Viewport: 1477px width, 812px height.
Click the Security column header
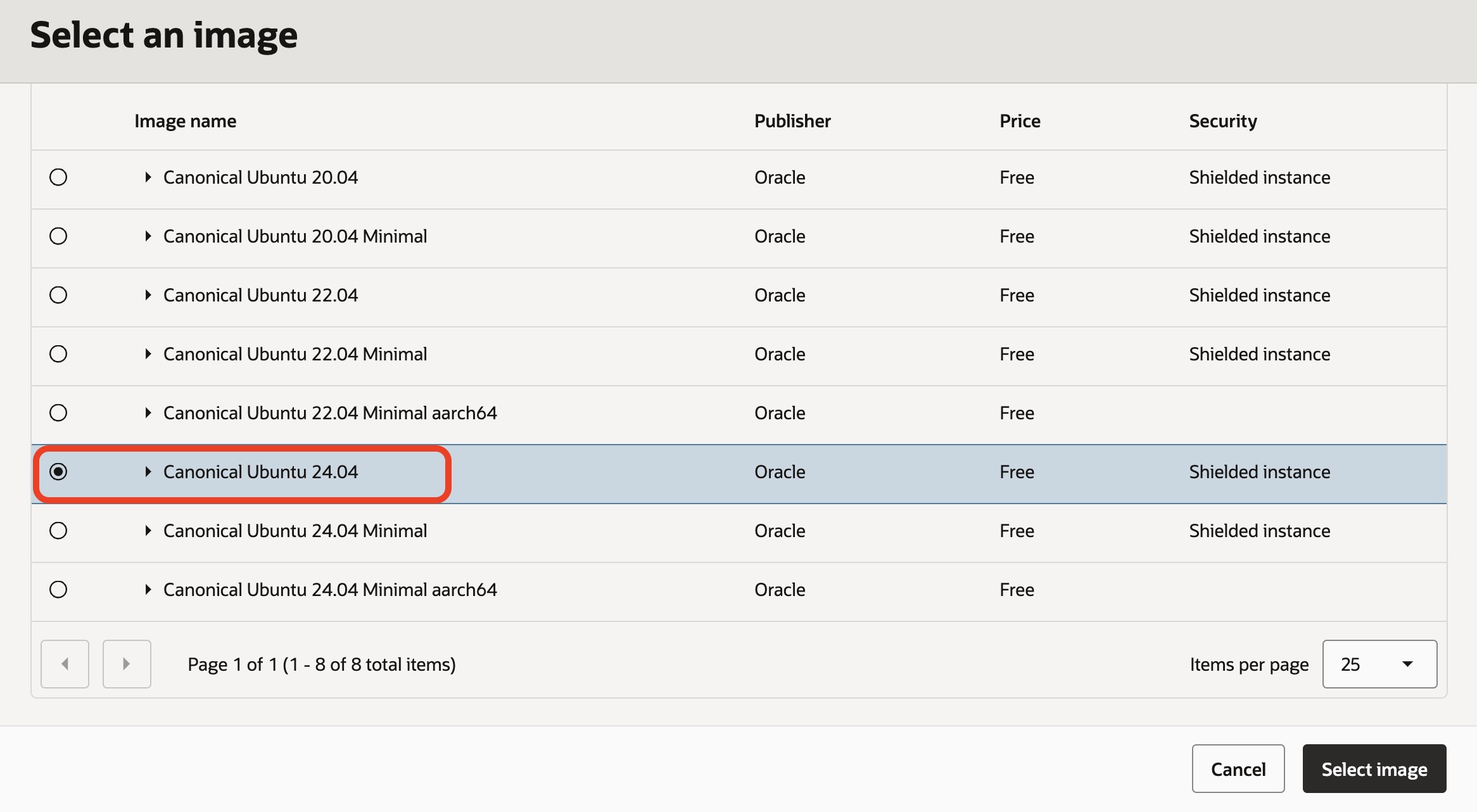1223,121
